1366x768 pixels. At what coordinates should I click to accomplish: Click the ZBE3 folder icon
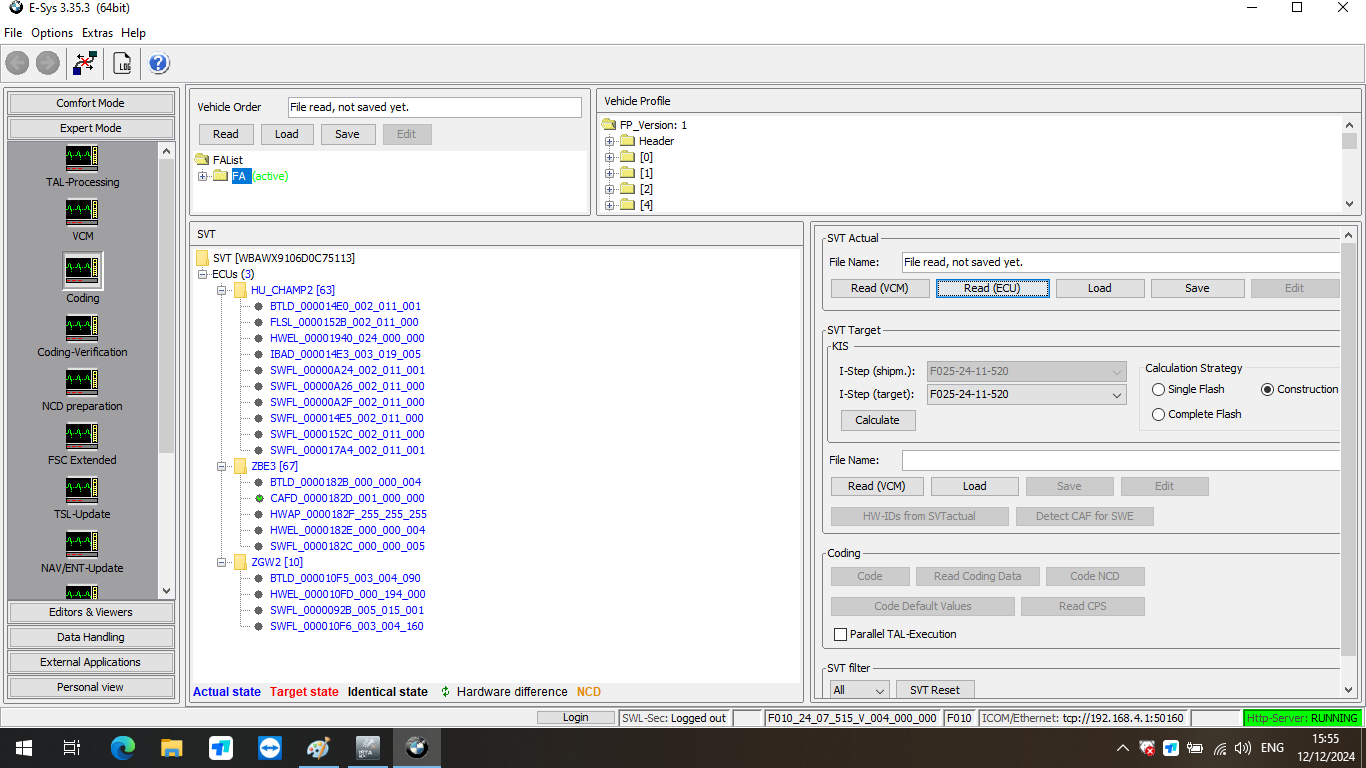click(240, 466)
